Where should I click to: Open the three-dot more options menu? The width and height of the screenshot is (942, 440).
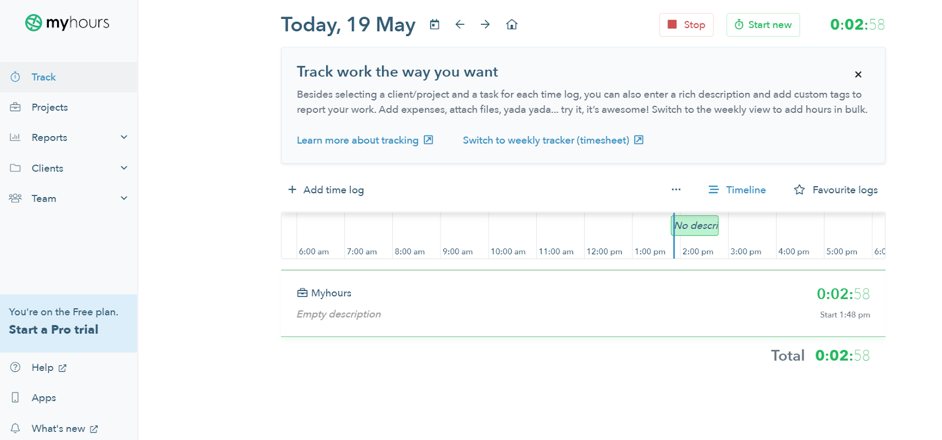[x=676, y=190]
